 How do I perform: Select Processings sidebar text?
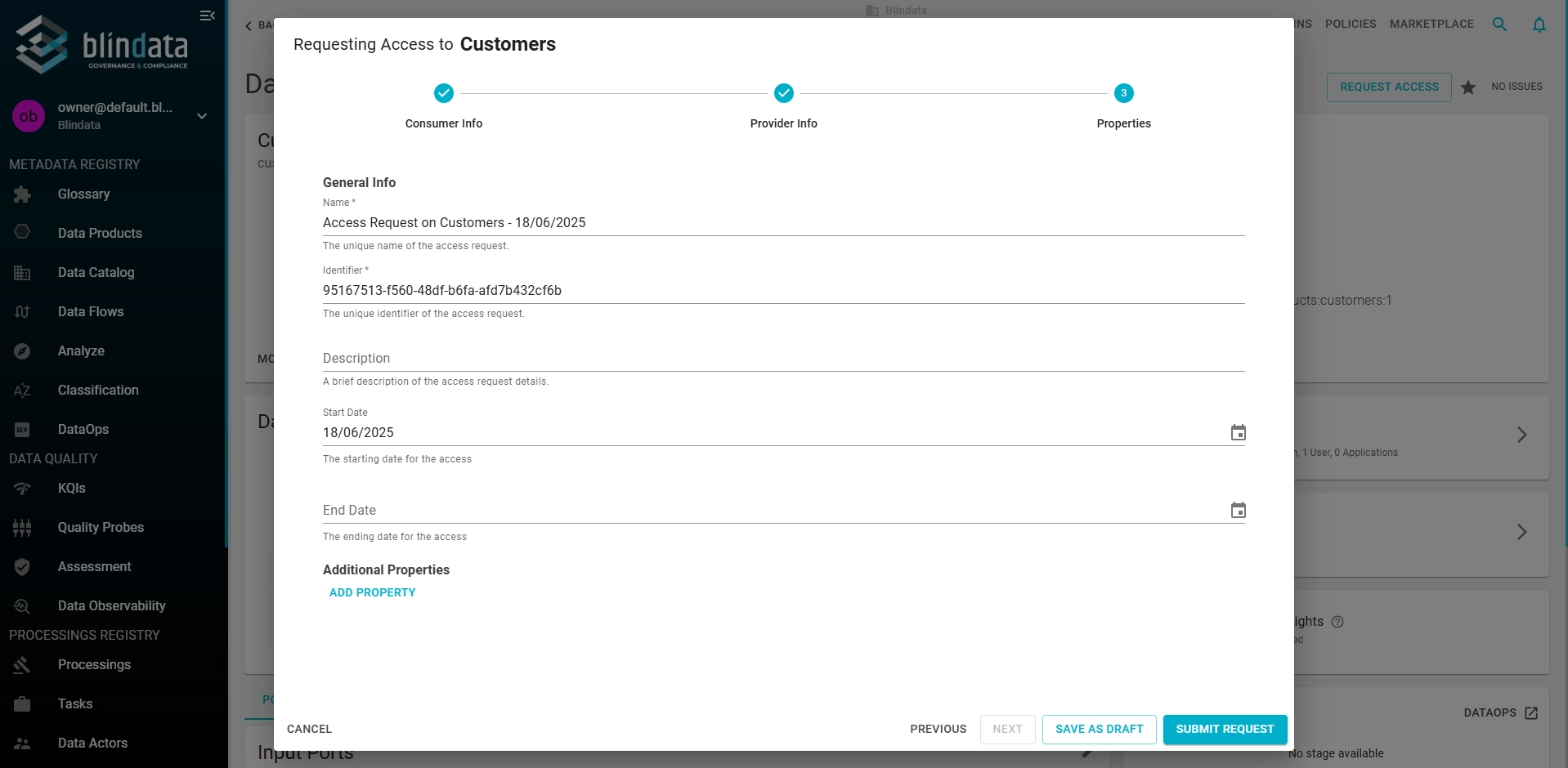[x=94, y=664]
